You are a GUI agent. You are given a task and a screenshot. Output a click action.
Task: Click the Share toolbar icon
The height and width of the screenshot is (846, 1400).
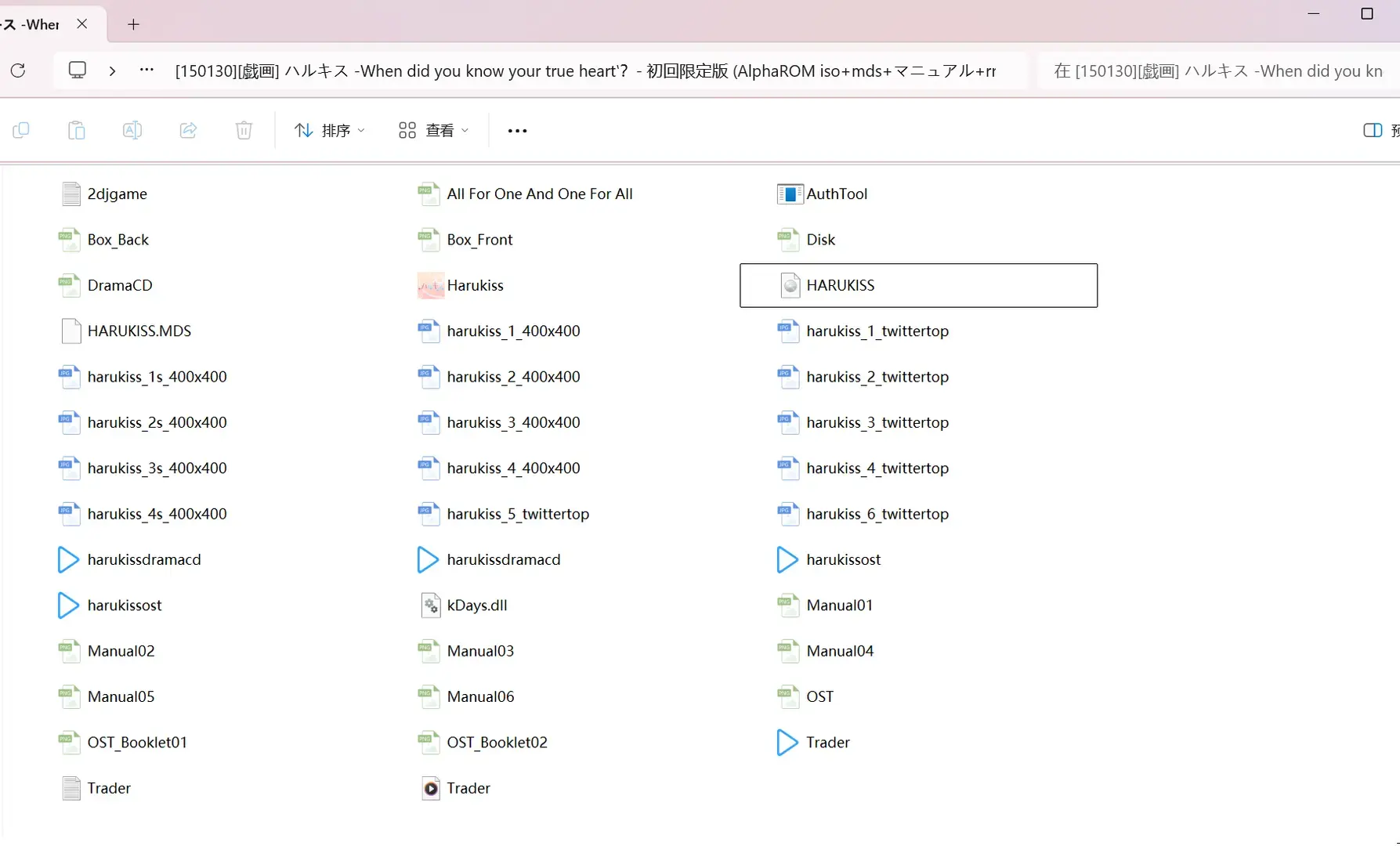[x=188, y=130]
